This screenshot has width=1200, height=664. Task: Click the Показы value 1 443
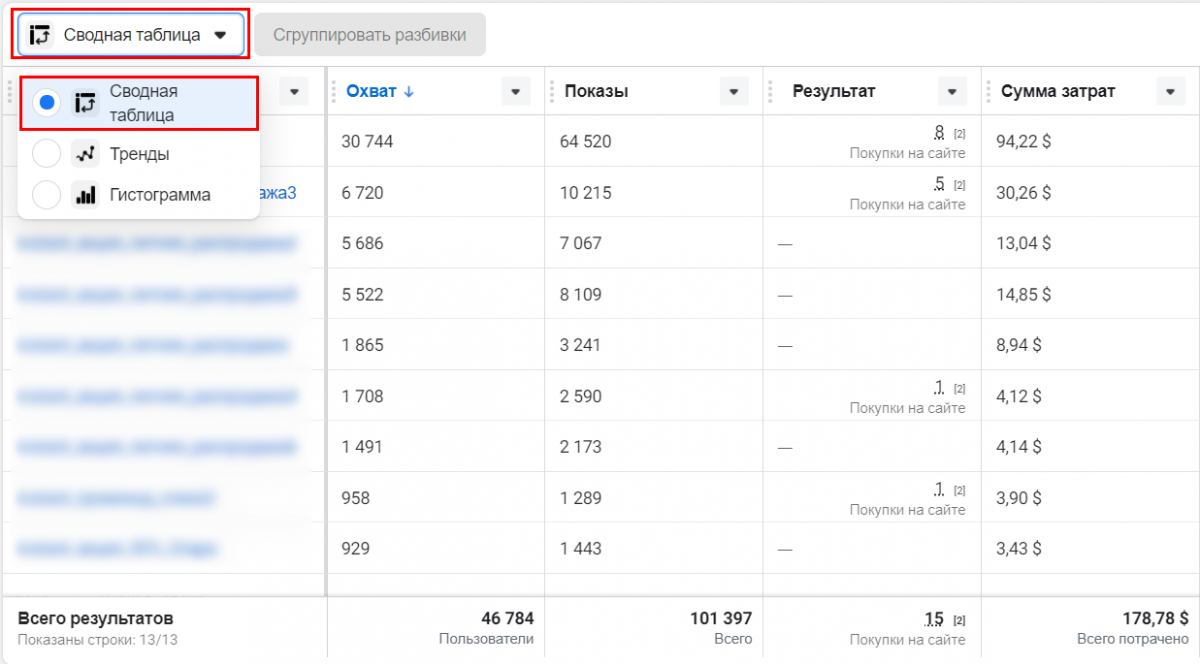click(x=581, y=548)
